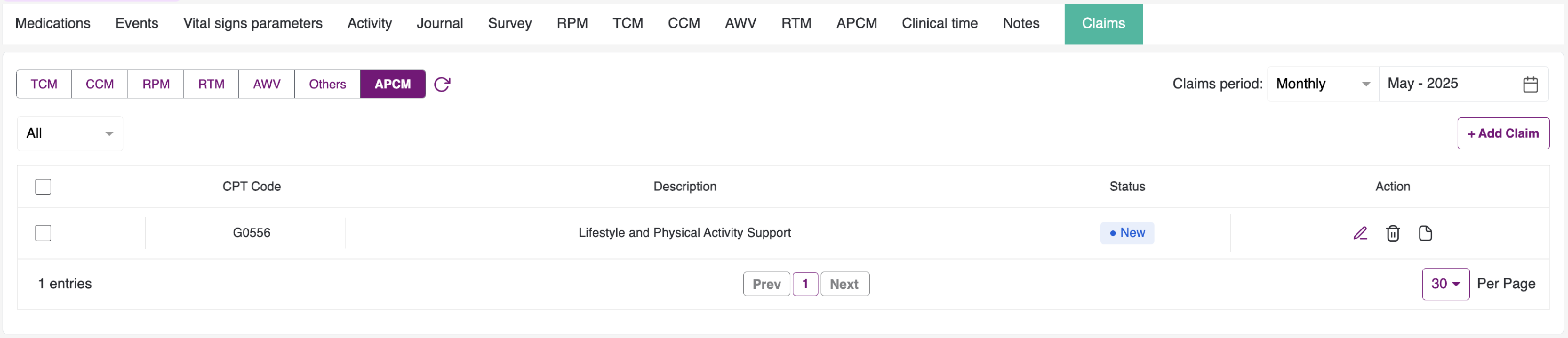Click the refresh claims icon
The height and width of the screenshot is (338, 1568).
click(442, 84)
